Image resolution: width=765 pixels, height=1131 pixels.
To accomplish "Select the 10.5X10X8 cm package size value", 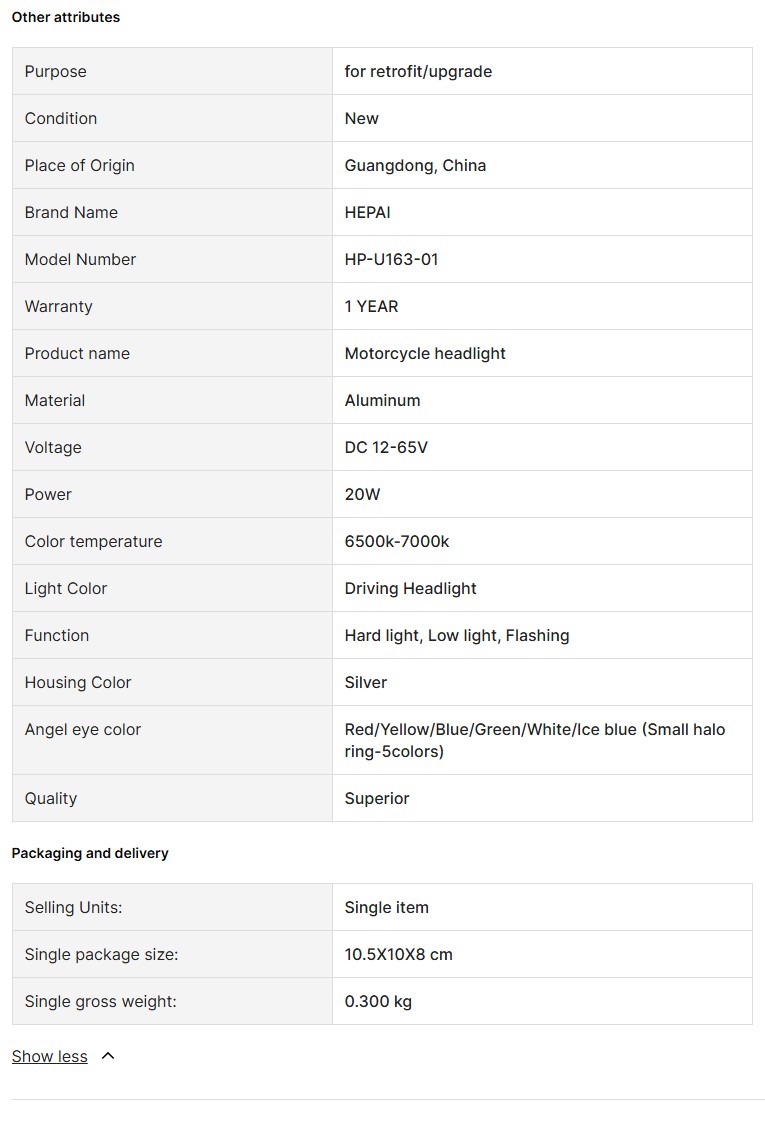I will [398, 954].
